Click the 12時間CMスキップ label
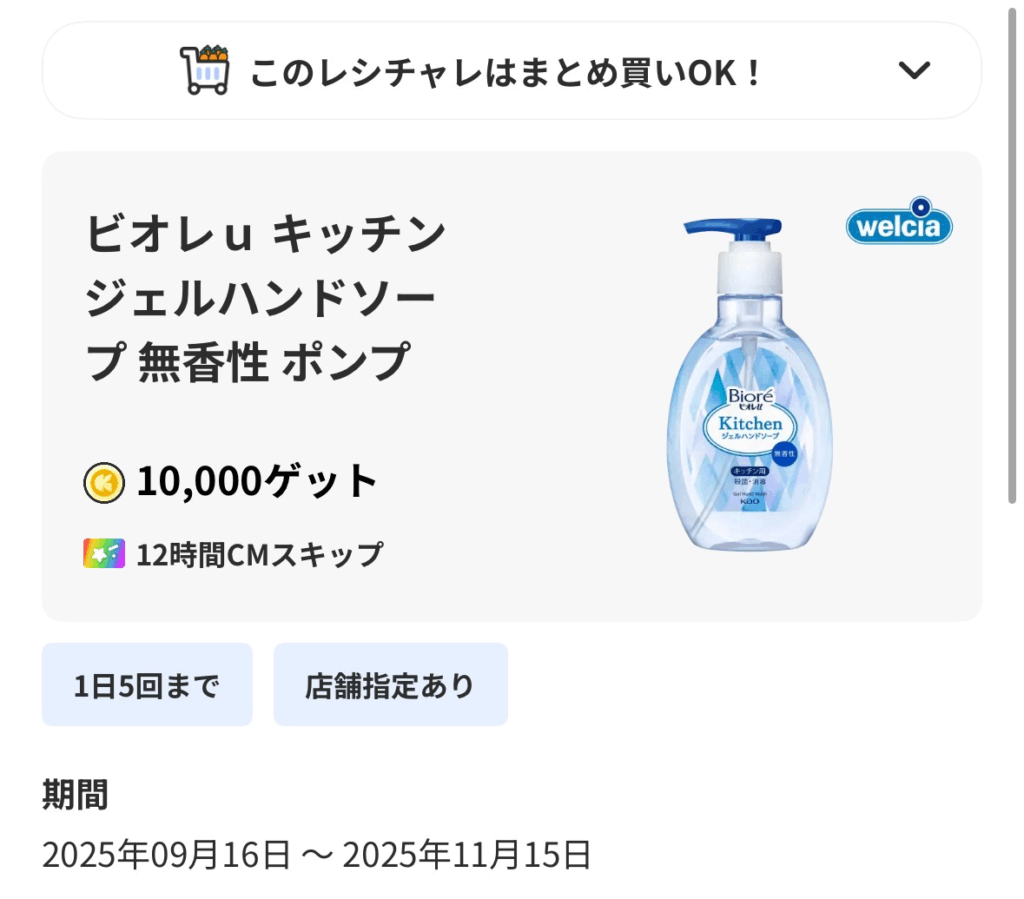This screenshot has width=1024, height=899. (260, 554)
